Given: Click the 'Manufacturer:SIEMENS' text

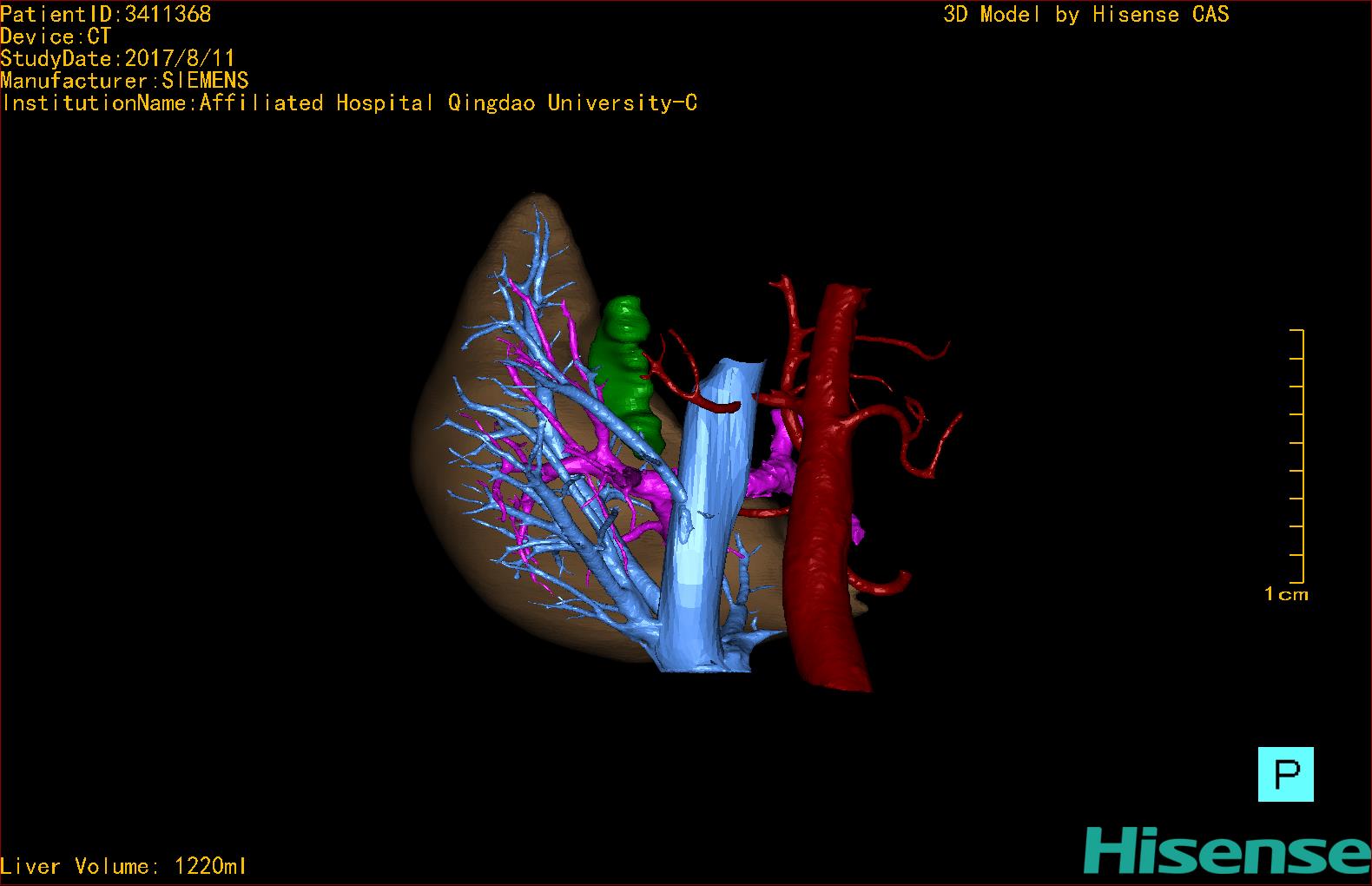Looking at the screenshot, I should (x=125, y=81).
